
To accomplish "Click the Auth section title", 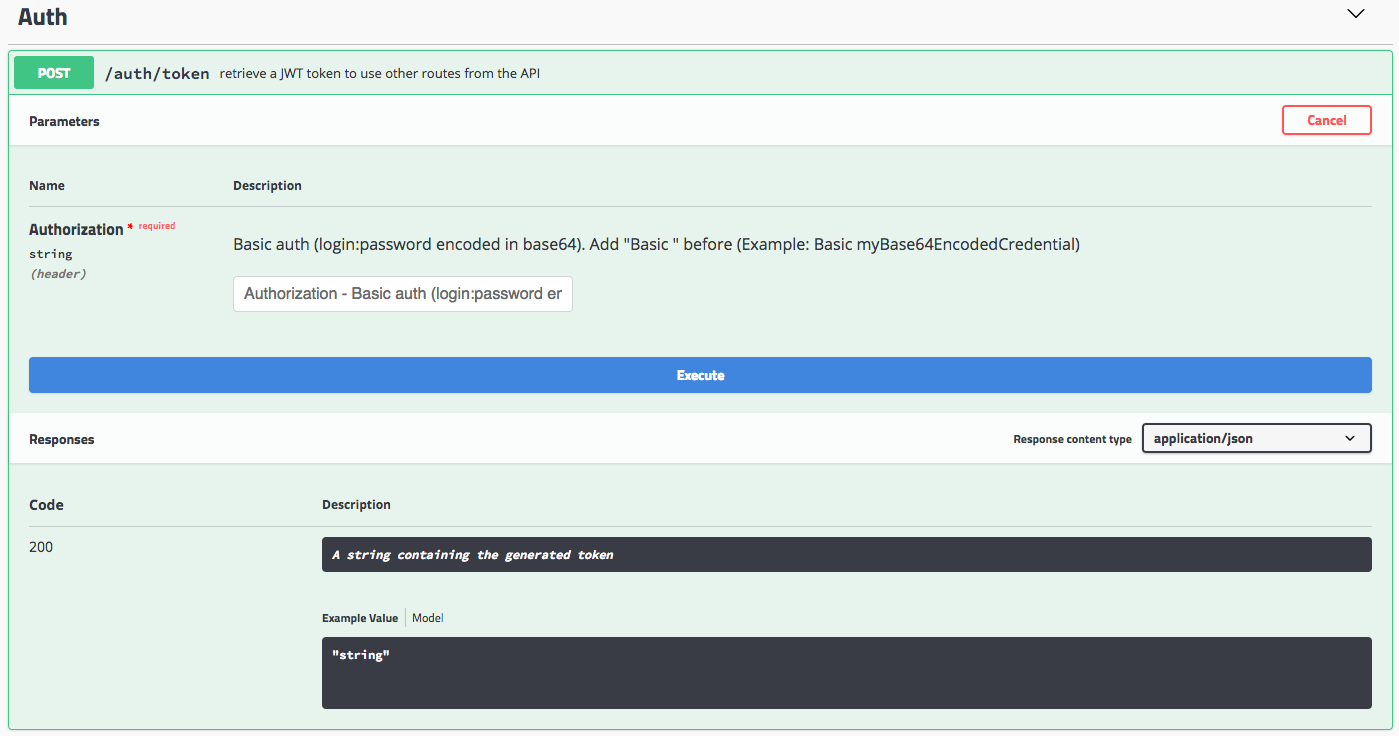I will point(42,16).
